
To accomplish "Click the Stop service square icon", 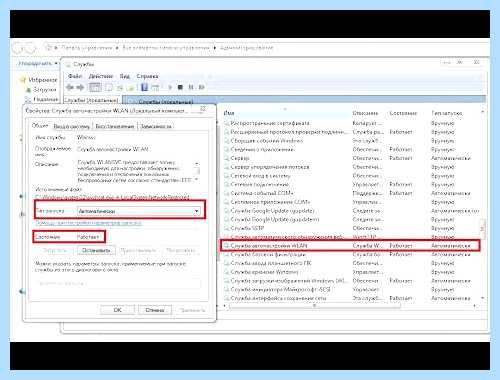I will (x=180, y=87).
